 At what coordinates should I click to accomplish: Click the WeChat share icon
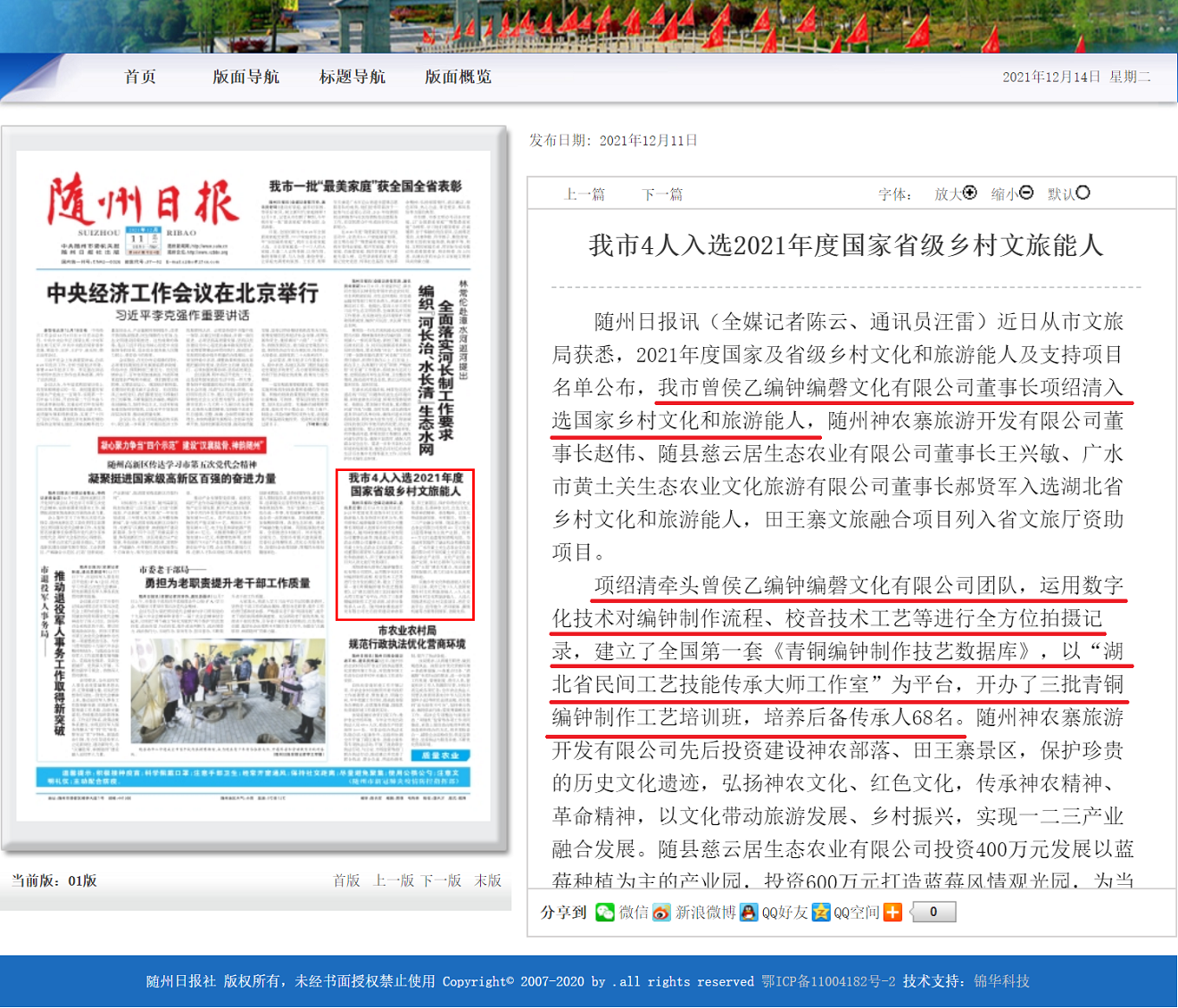click(x=605, y=912)
